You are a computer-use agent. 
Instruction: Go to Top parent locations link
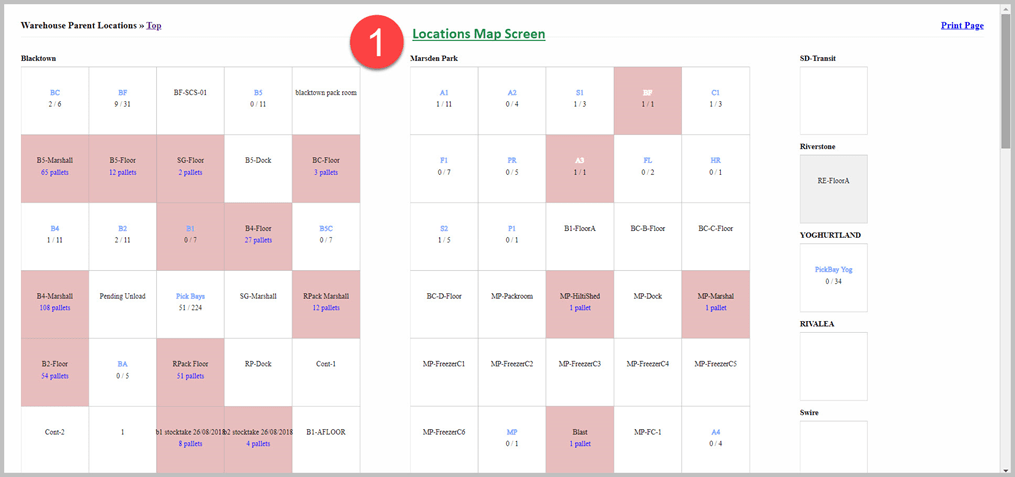click(x=153, y=25)
